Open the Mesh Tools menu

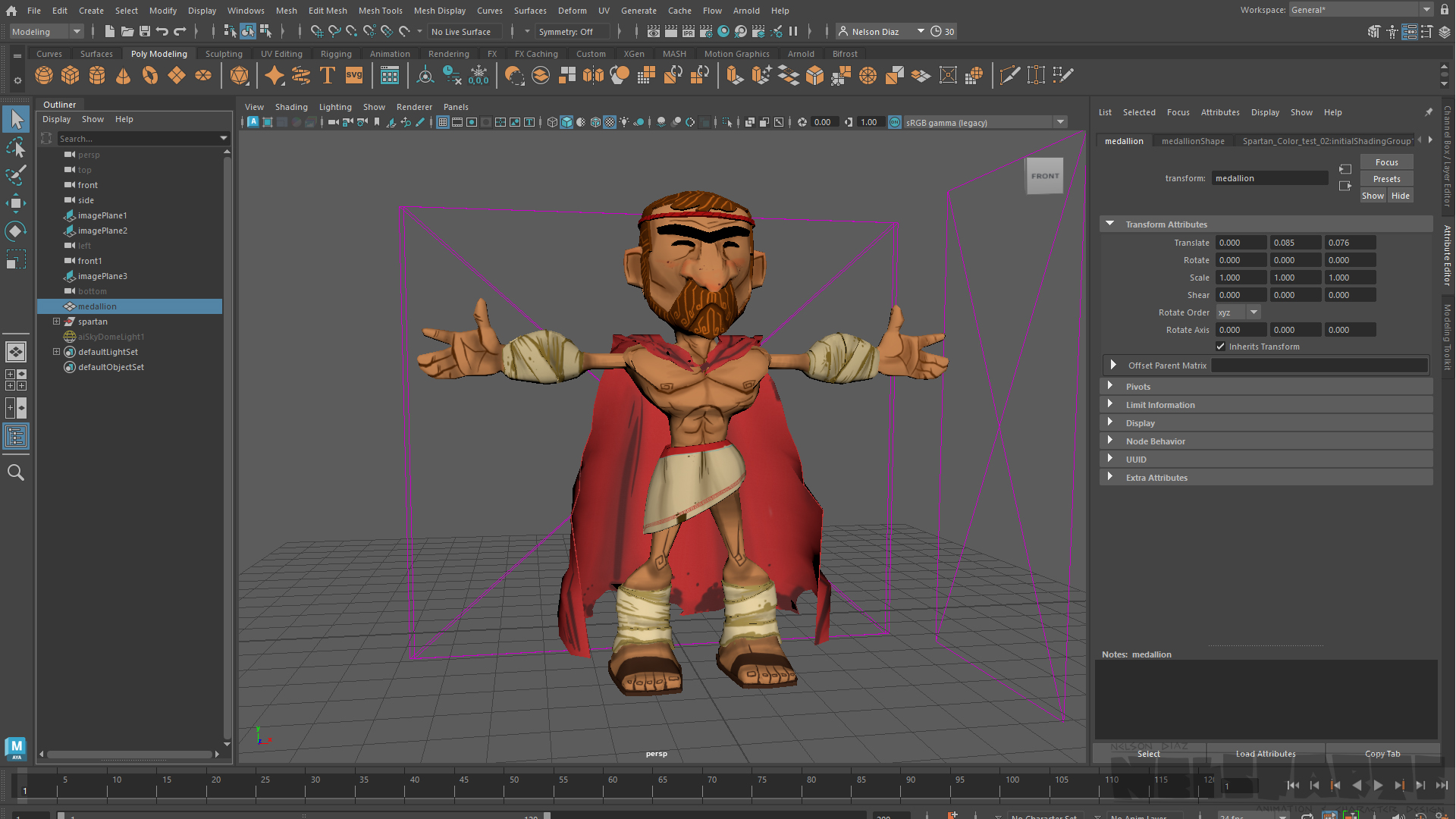point(380,11)
